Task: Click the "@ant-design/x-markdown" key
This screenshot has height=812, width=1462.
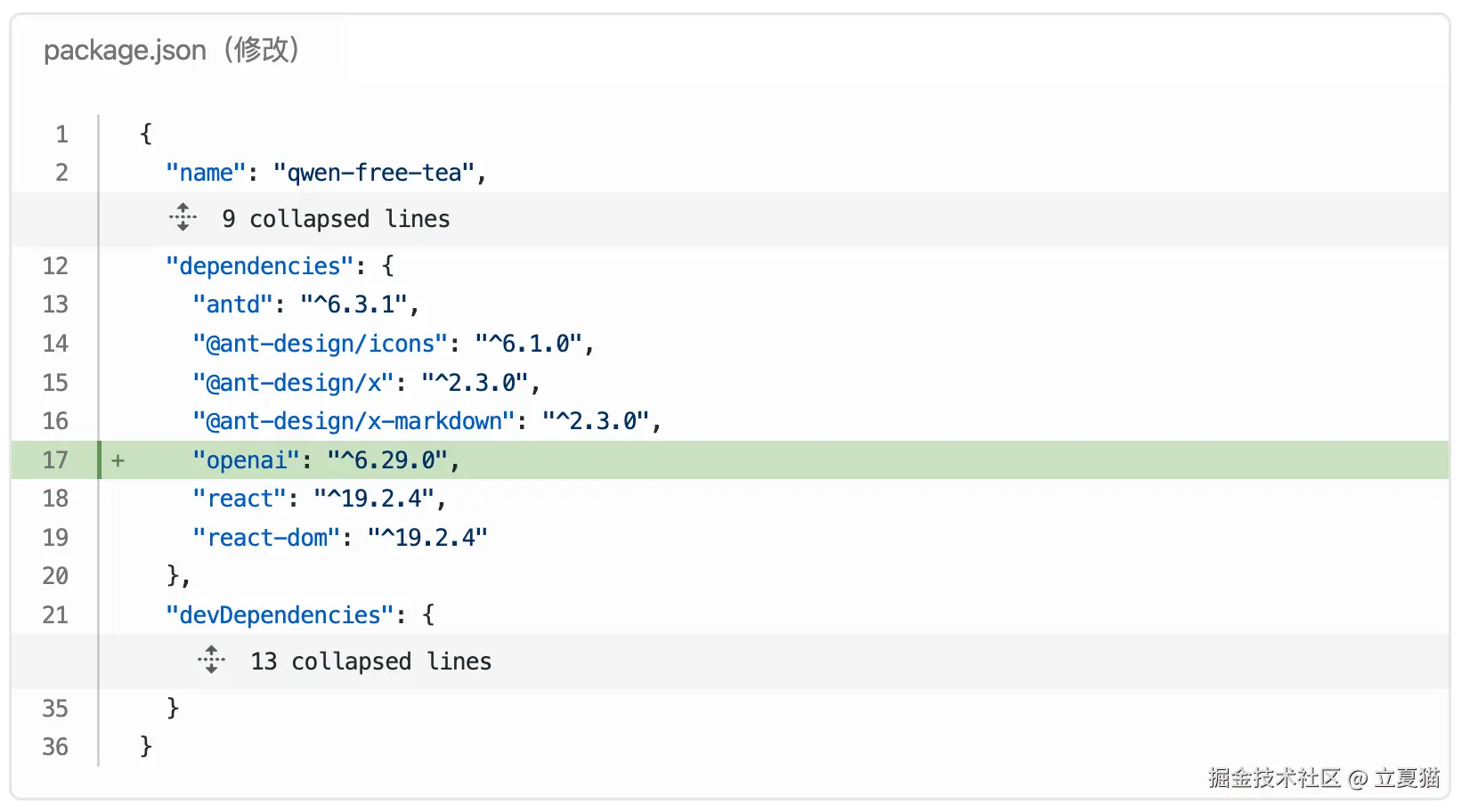Action: point(353,421)
